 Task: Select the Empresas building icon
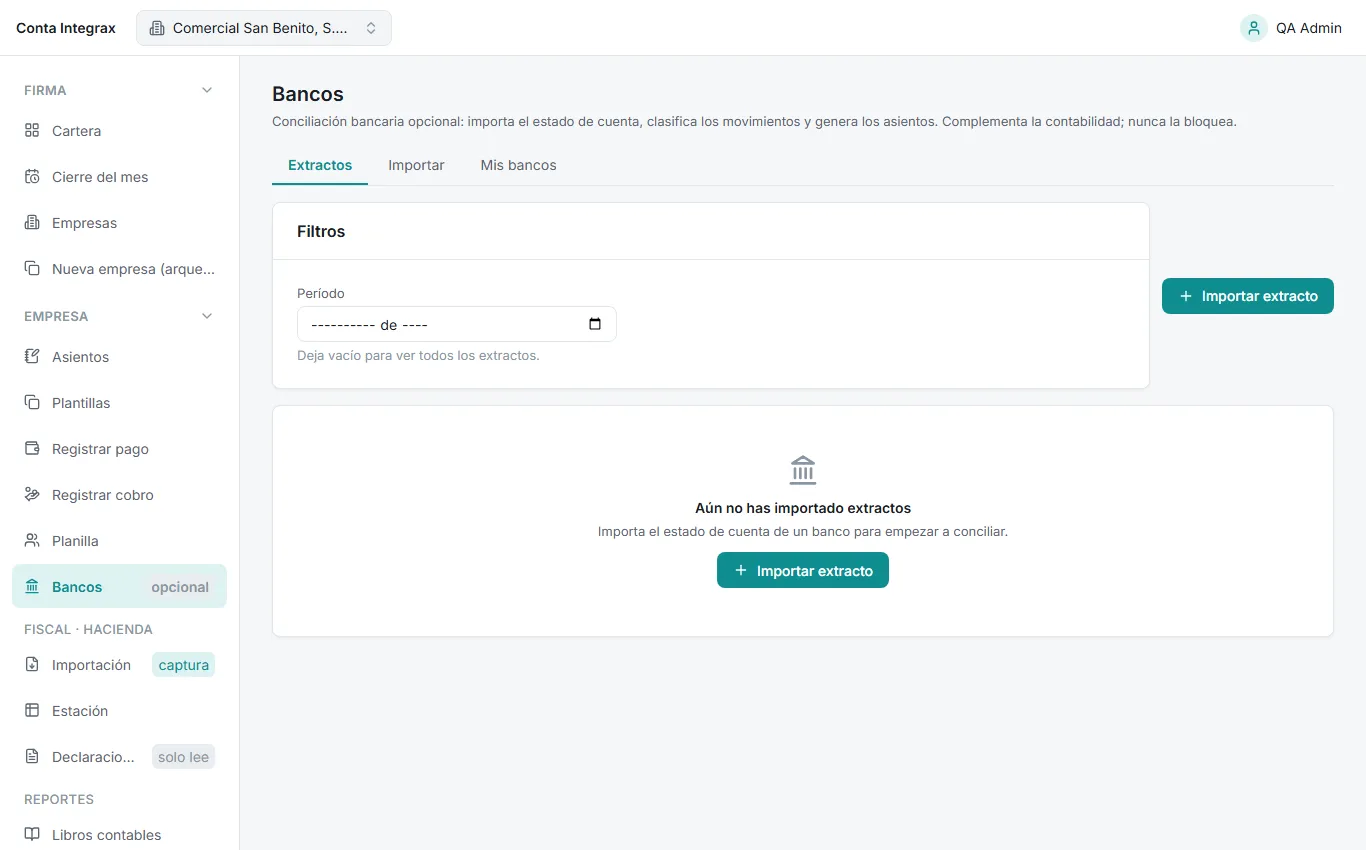point(32,223)
